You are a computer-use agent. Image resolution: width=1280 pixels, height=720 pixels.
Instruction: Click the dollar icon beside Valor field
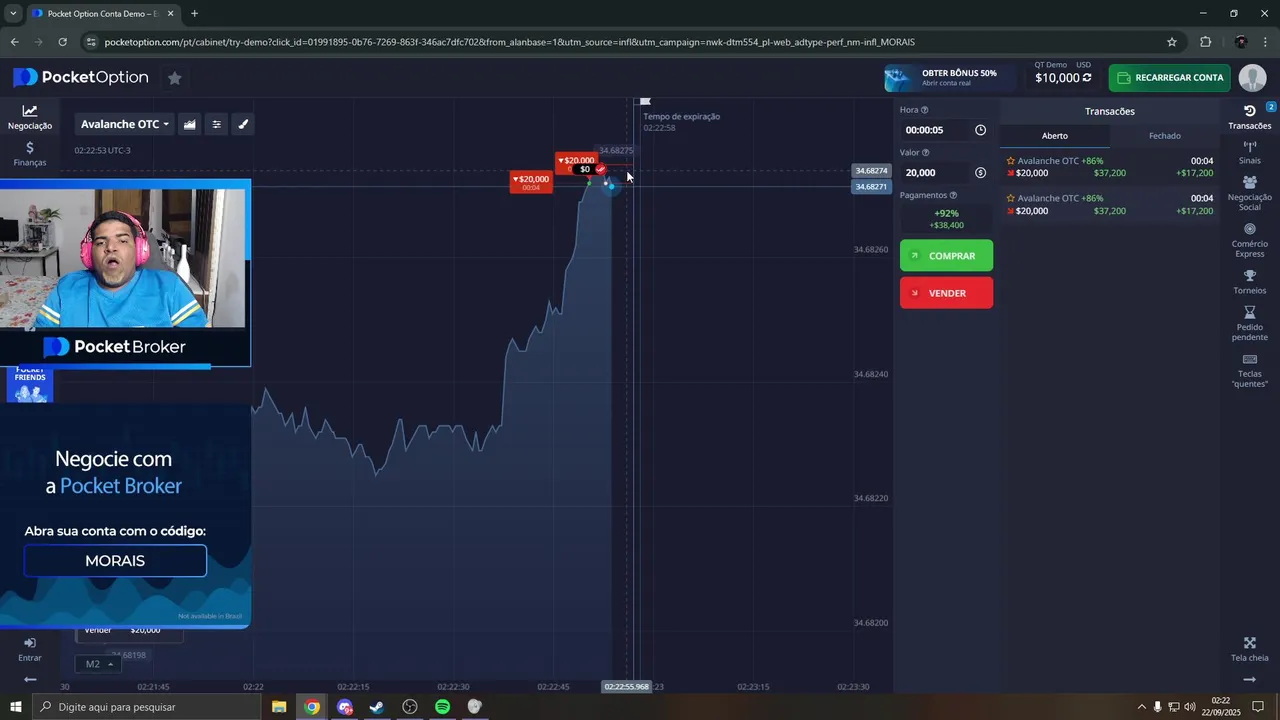(x=980, y=173)
